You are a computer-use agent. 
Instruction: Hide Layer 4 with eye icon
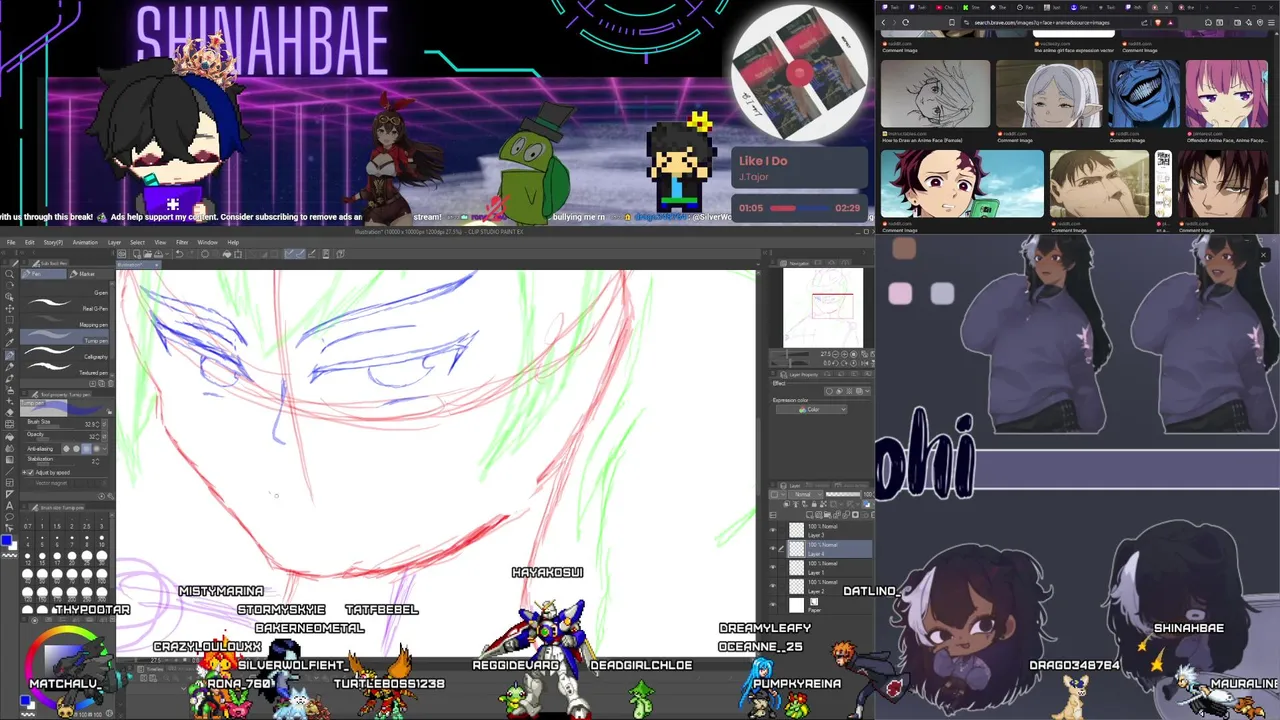coord(773,549)
